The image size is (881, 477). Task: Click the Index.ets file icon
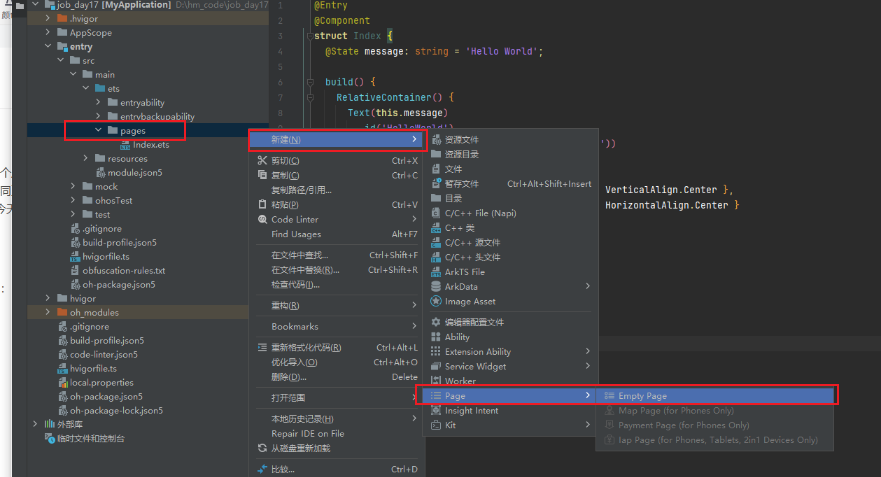[x=125, y=145]
